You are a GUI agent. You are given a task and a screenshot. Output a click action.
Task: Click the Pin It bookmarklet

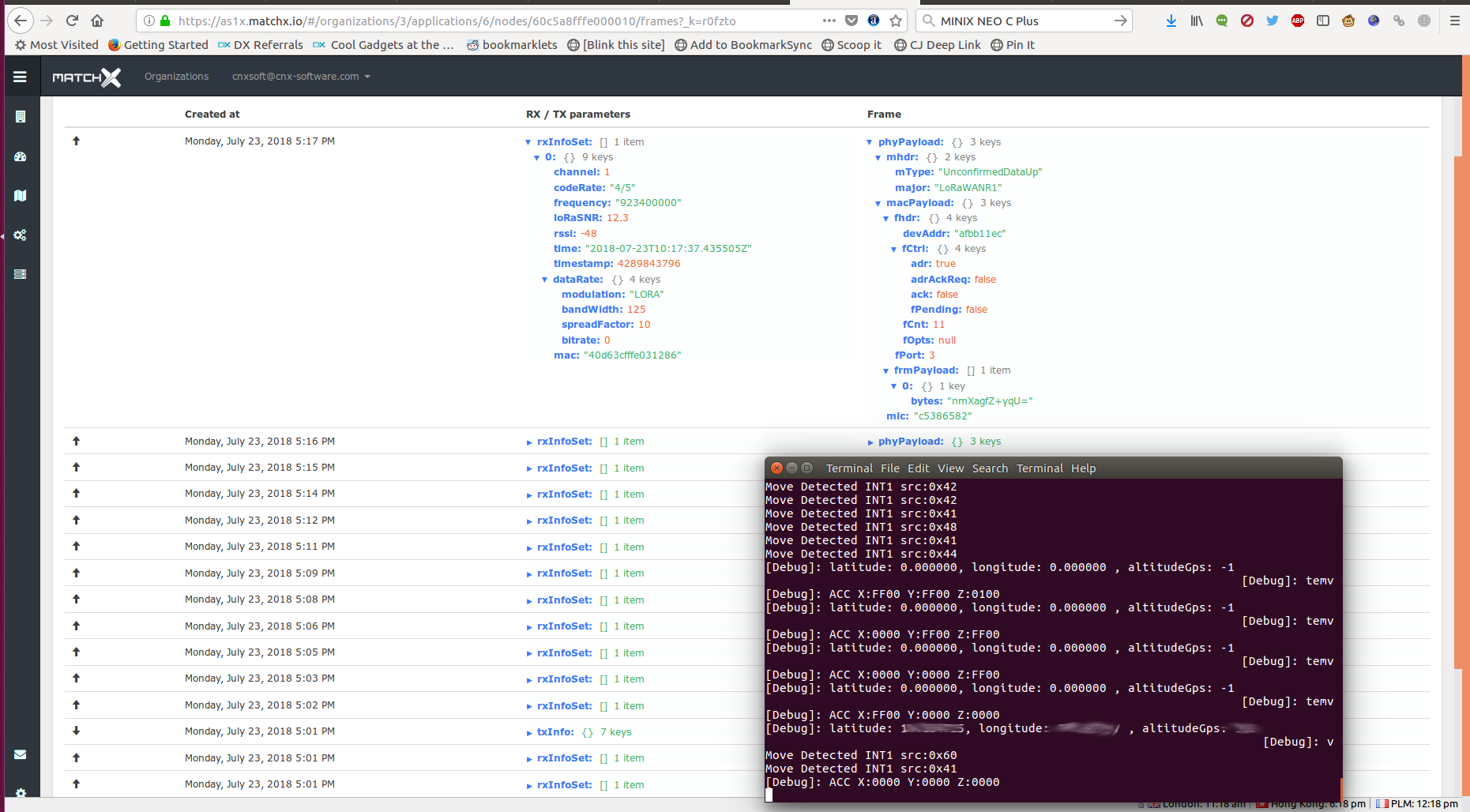1013,45
